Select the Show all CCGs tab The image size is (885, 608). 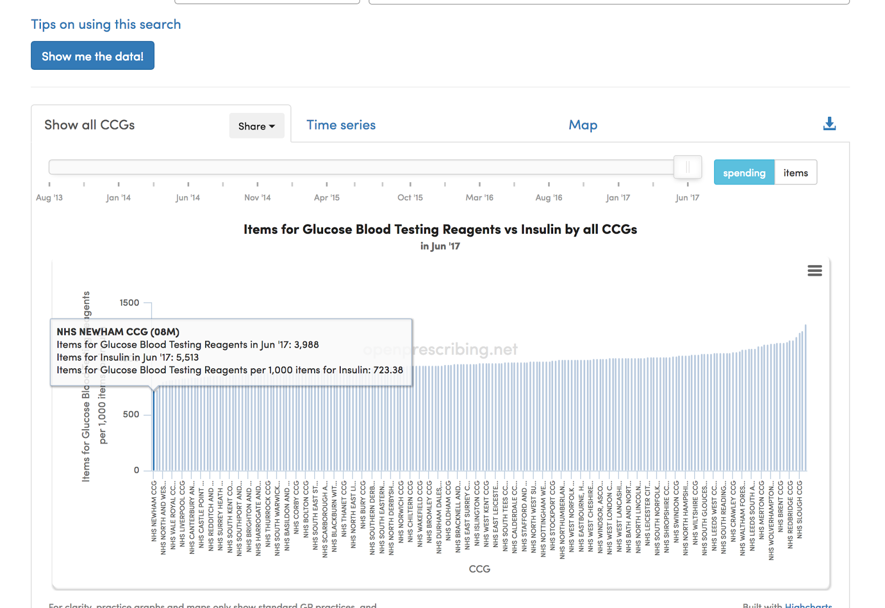click(89, 125)
